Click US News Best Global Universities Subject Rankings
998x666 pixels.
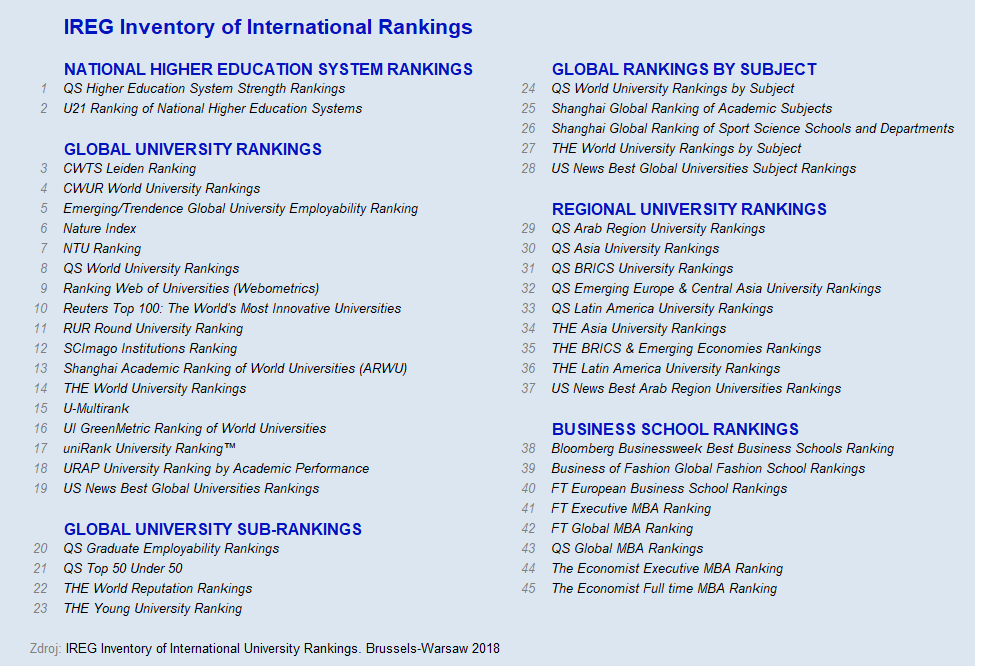(703, 169)
